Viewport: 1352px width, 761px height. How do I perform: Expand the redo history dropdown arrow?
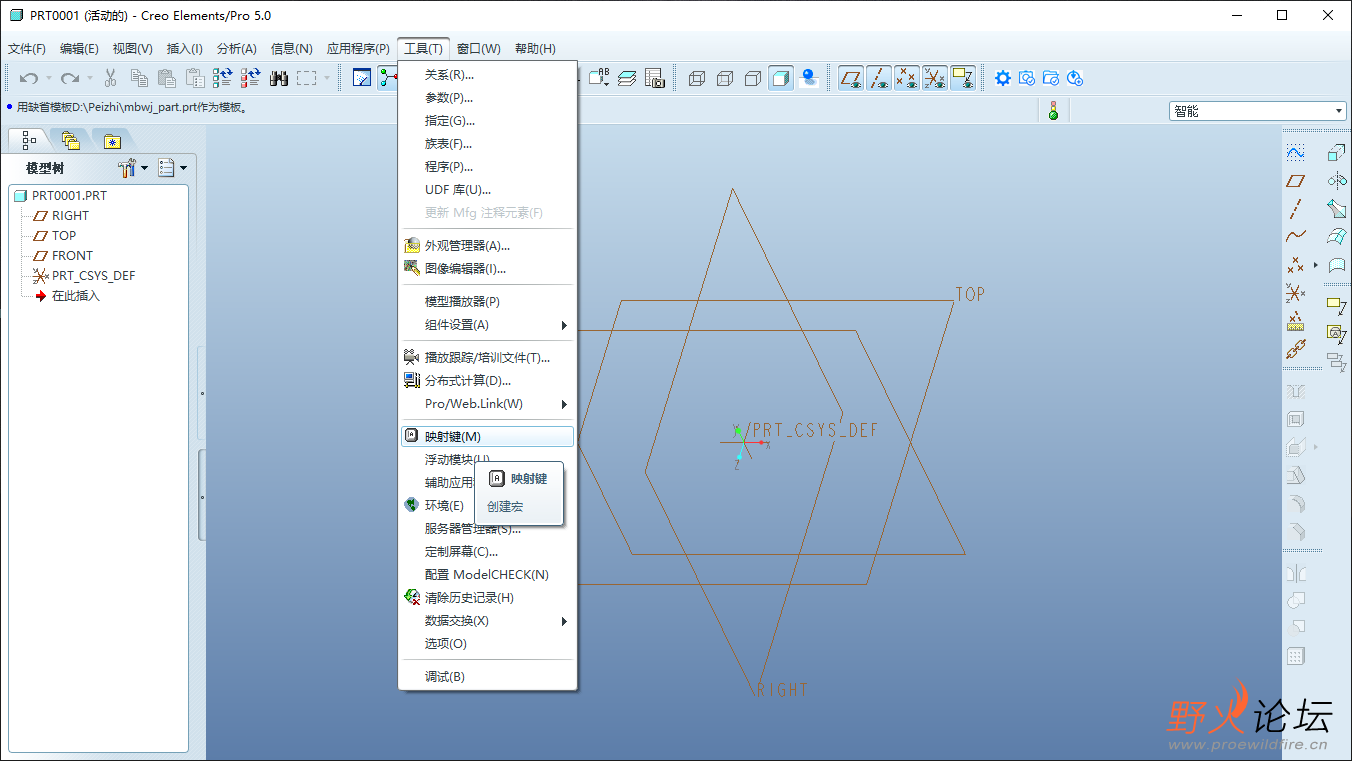(x=89, y=78)
